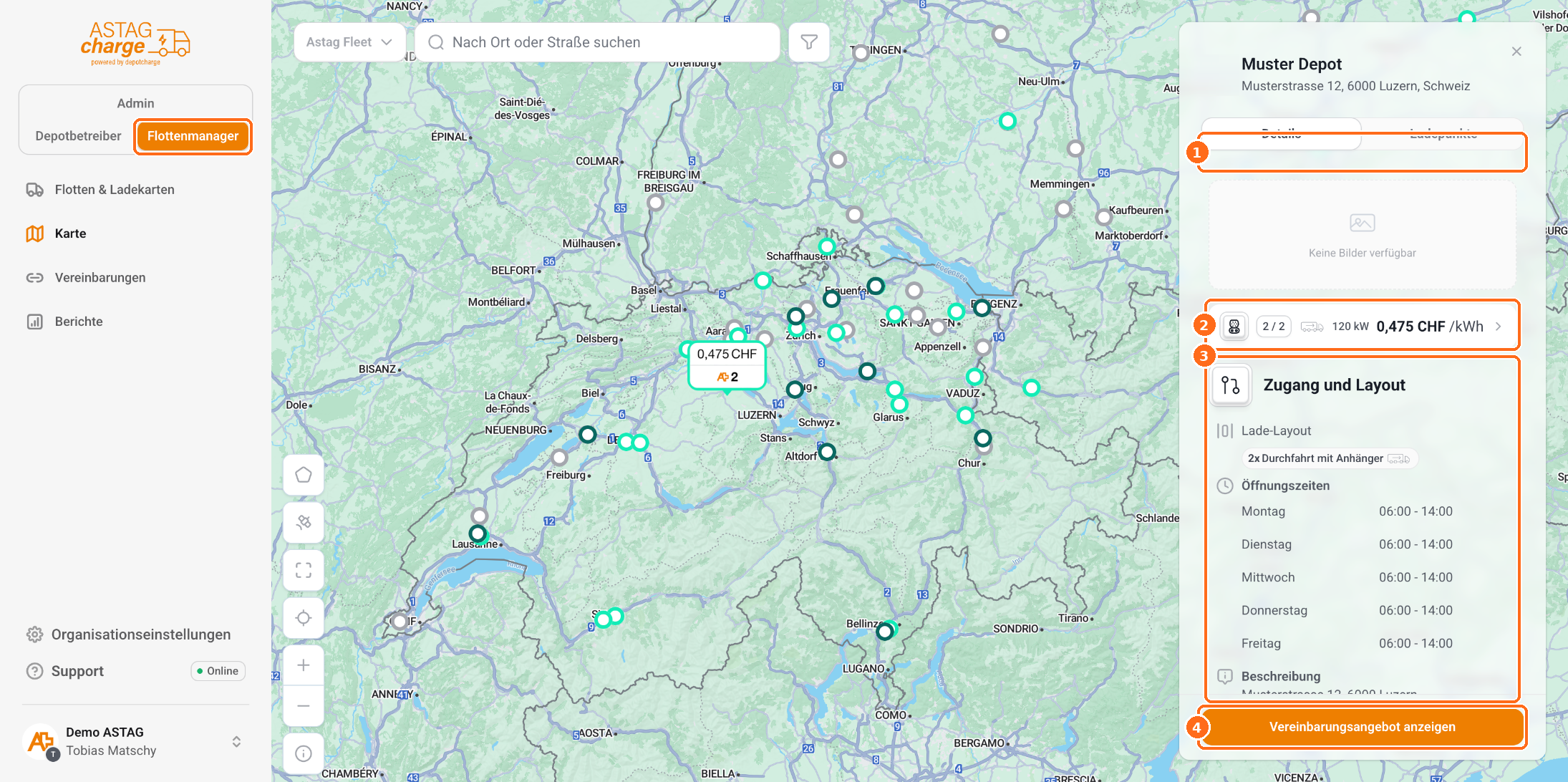1568x782 pixels.
Task: Zoom out of the map
Action: click(304, 706)
